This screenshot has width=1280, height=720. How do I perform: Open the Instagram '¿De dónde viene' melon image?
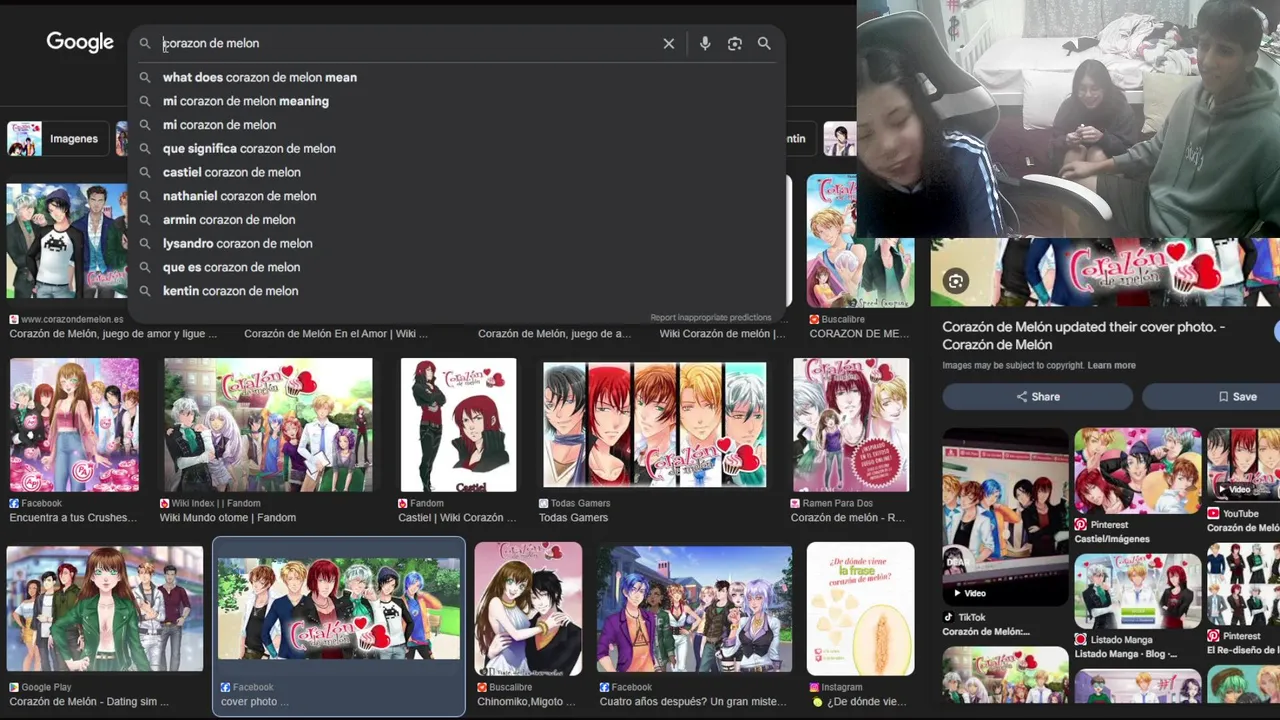point(860,609)
